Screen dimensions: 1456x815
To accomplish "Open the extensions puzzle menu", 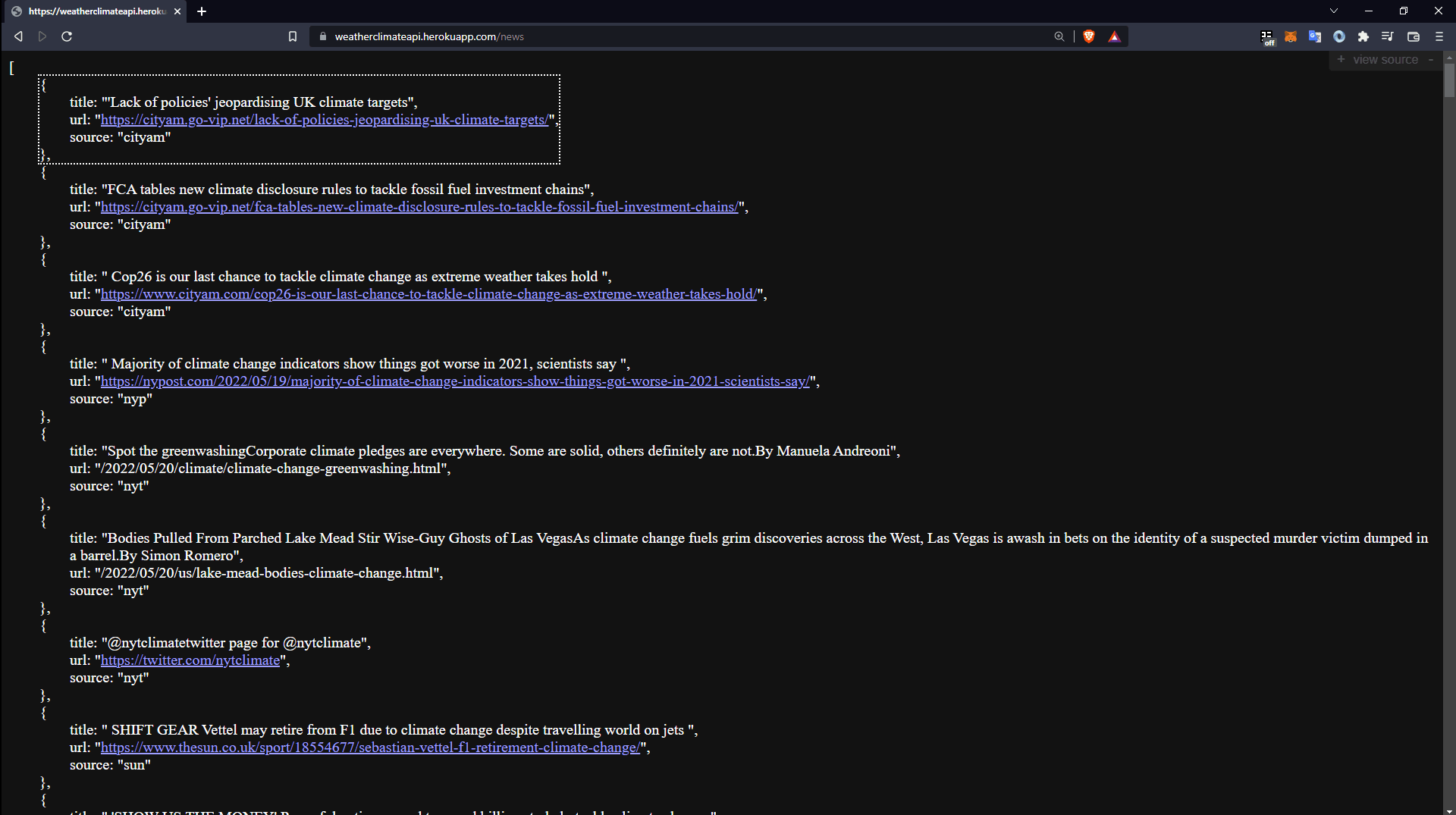I will (1363, 36).
